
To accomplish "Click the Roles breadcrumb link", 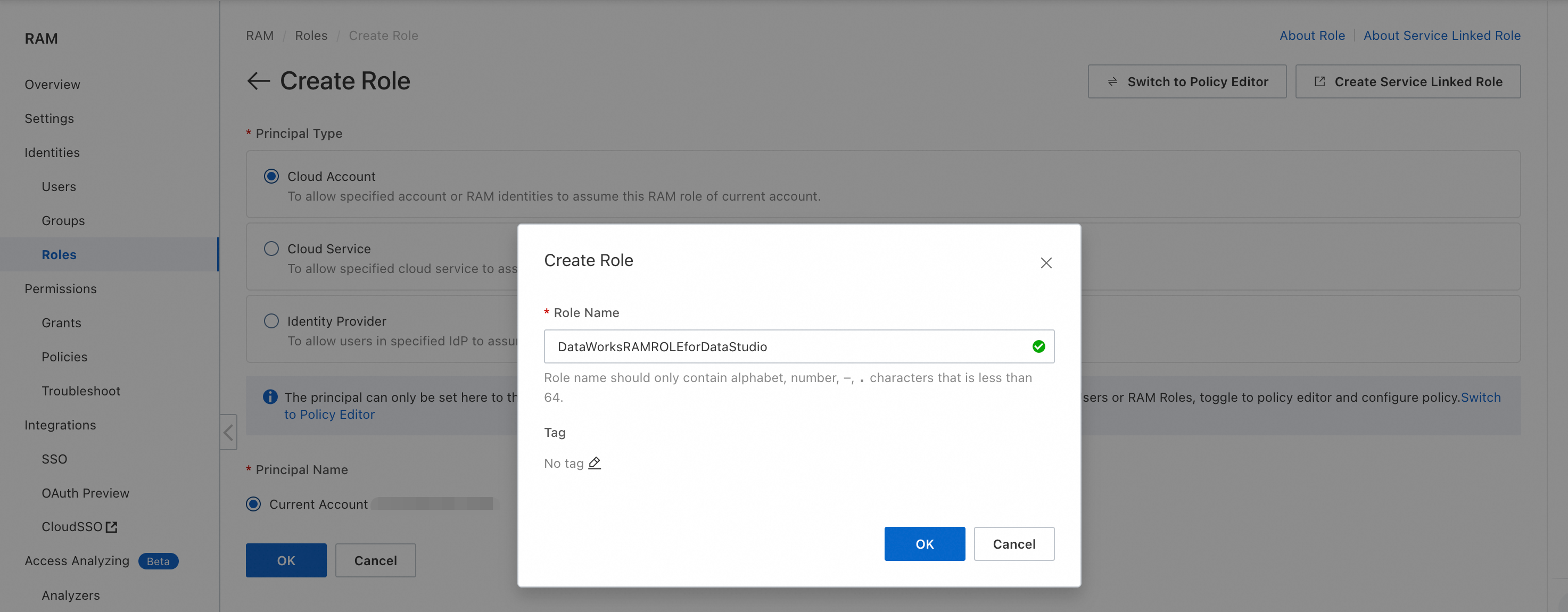I will pyautogui.click(x=311, y=35).
